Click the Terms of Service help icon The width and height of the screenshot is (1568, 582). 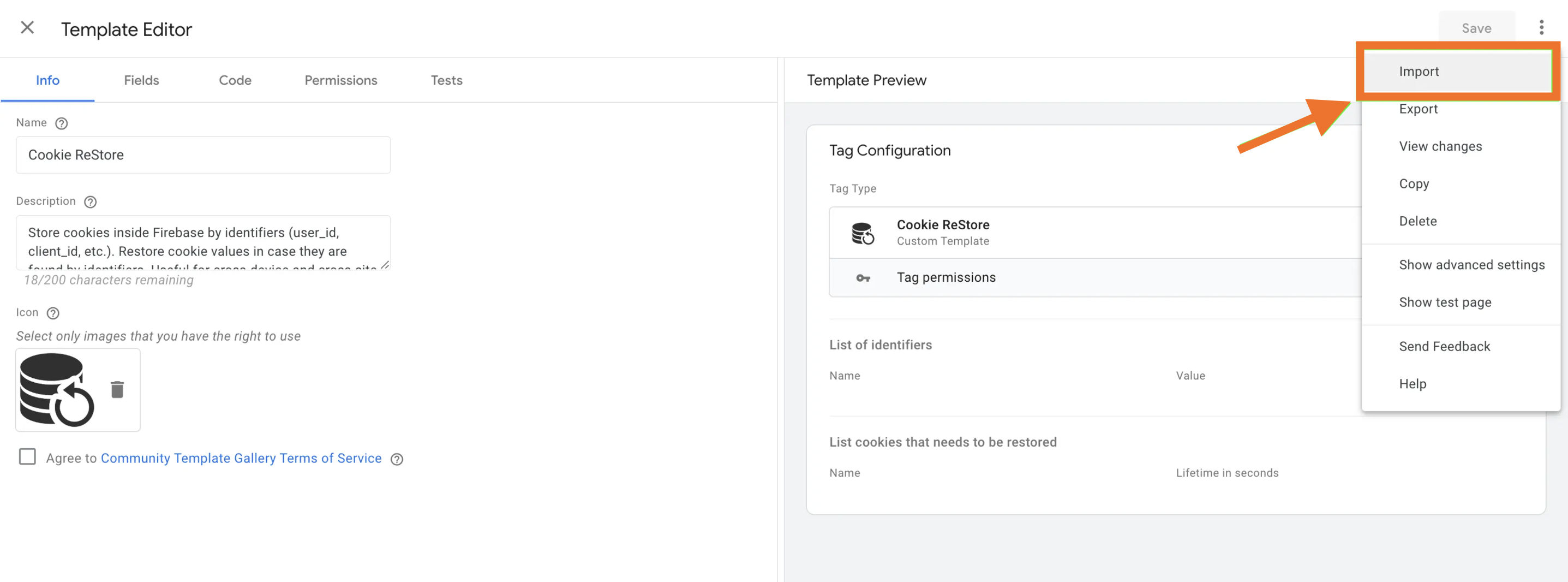click(x=397, y=460)
